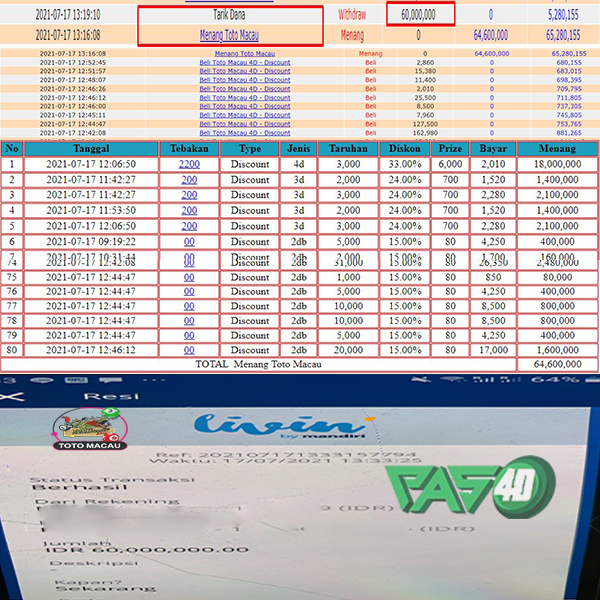Tap the 64% battery indicator in phone status bar
The height and width of the screenshot is (600, 600).
tap(555, 380)
